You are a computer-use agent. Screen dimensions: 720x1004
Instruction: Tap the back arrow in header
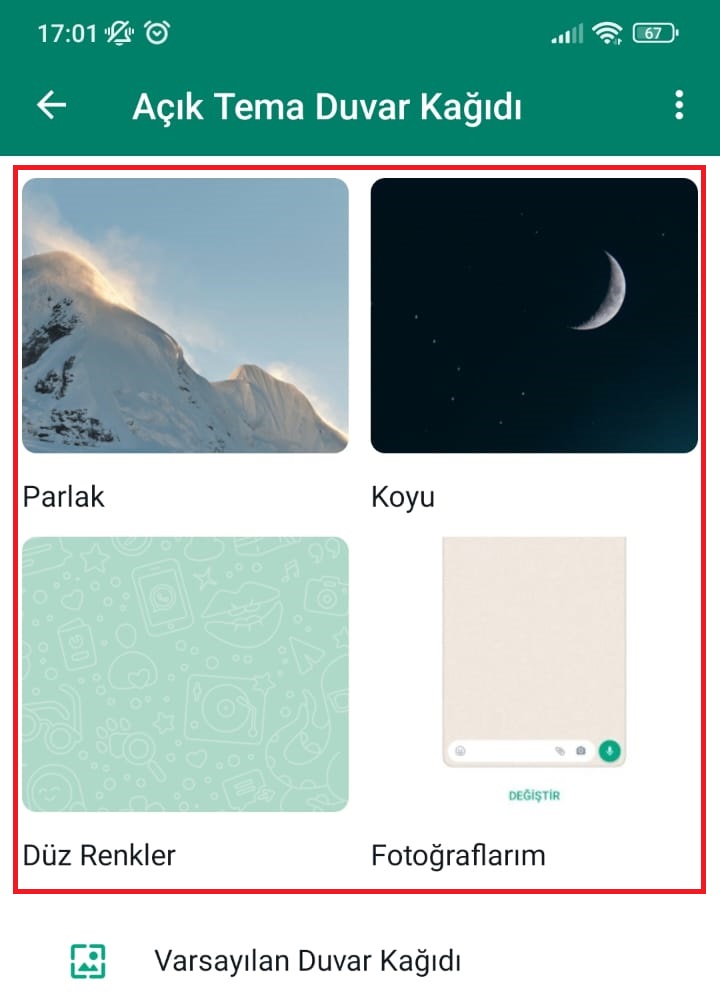pyautogui.click(x=51, y=105)
